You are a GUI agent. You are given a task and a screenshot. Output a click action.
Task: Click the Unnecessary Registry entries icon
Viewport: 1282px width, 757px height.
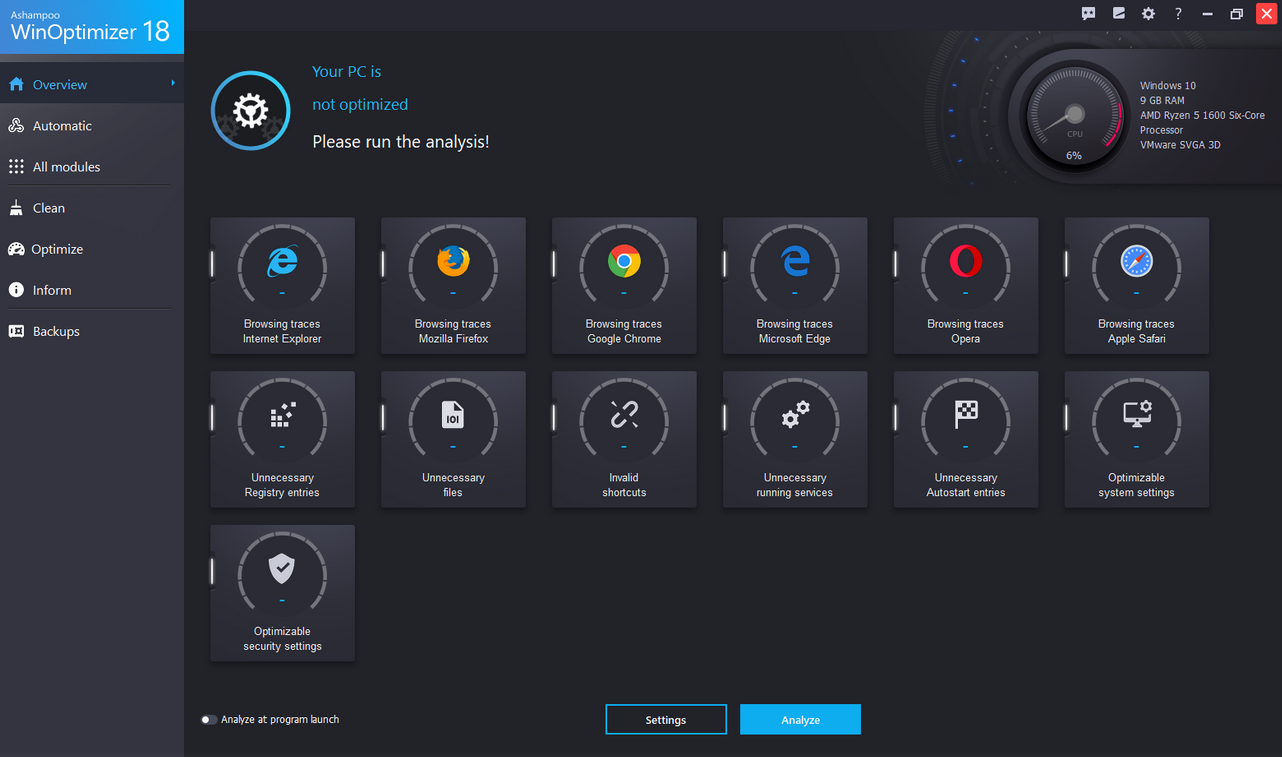[x=282, y=415]
